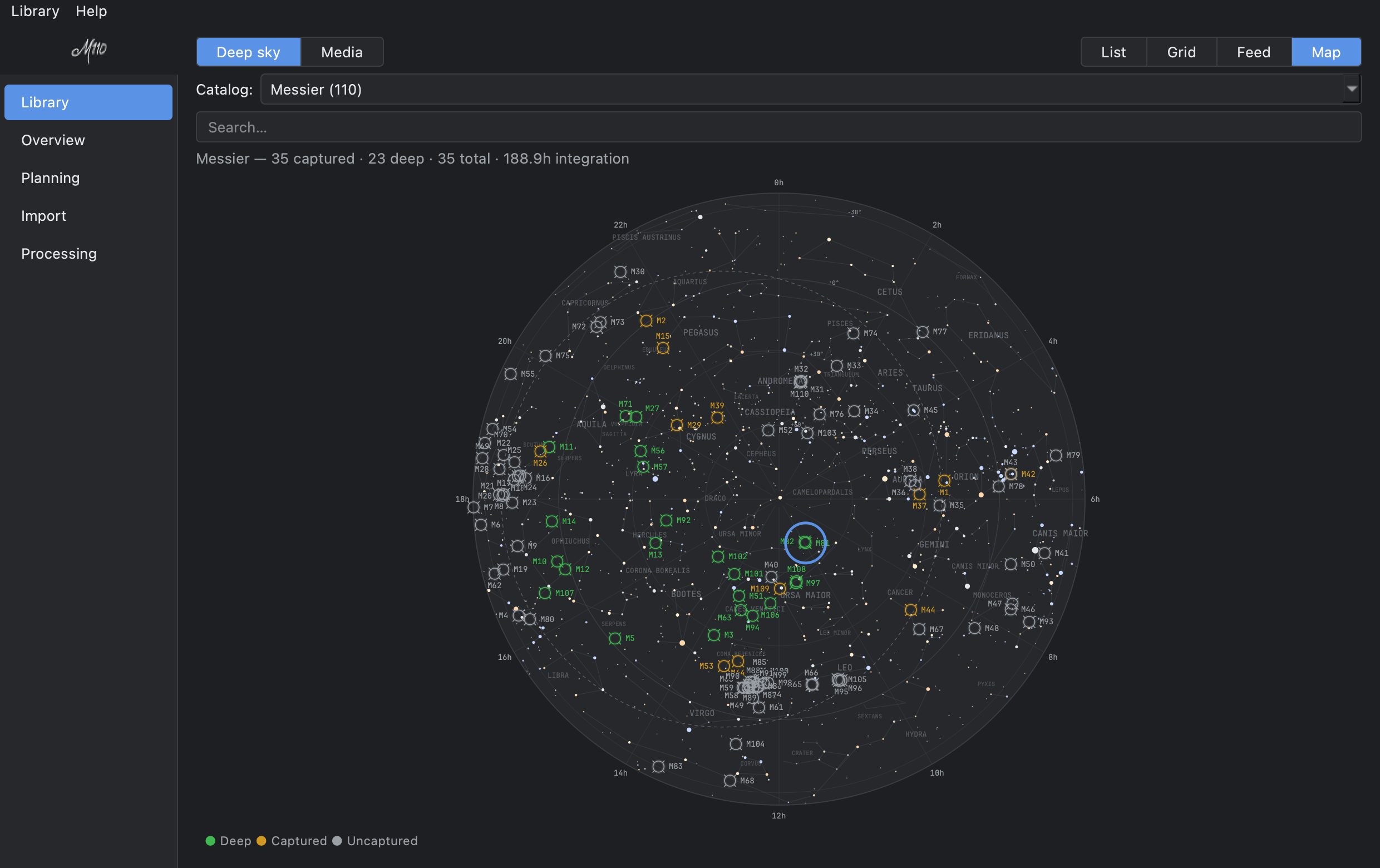Viewport: 1380px width, 868px height.
Task: Switch to Grid view
Action: pos(1181,52)
